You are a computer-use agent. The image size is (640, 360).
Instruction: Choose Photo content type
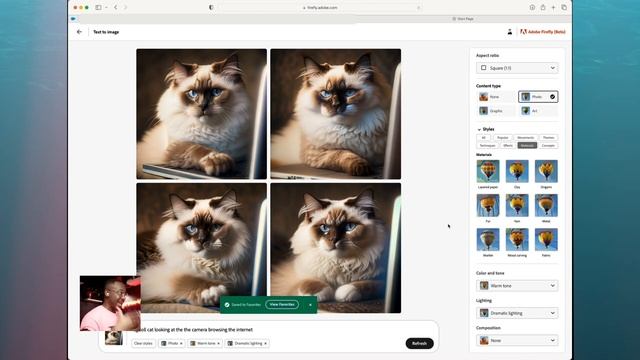(x=538, y=97)
